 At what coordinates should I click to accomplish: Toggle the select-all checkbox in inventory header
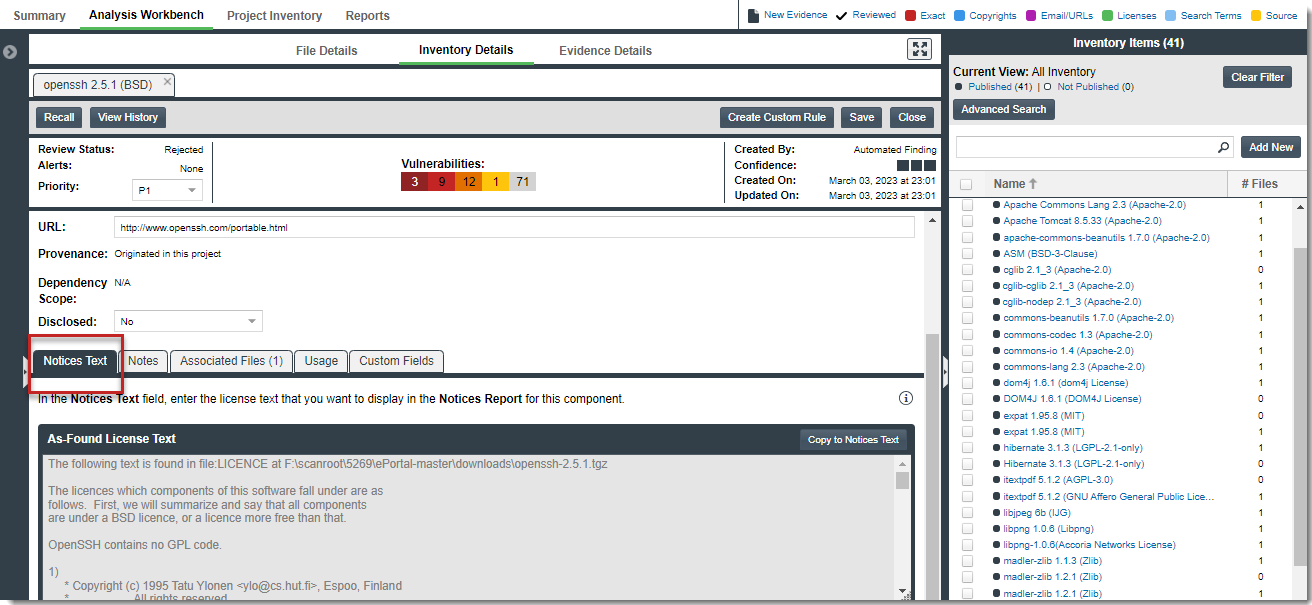click(966, 184)
